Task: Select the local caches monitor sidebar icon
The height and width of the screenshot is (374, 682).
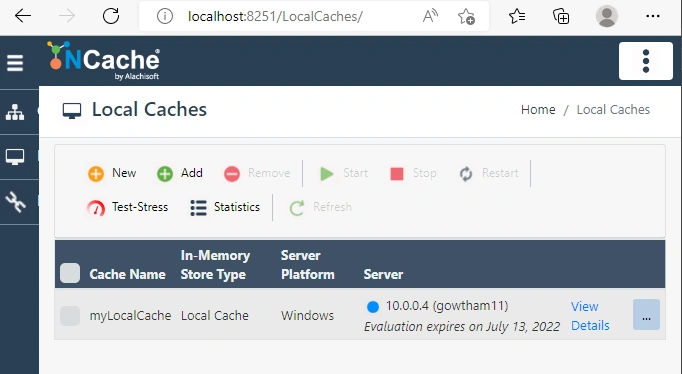Action: (x=15, y=157)
